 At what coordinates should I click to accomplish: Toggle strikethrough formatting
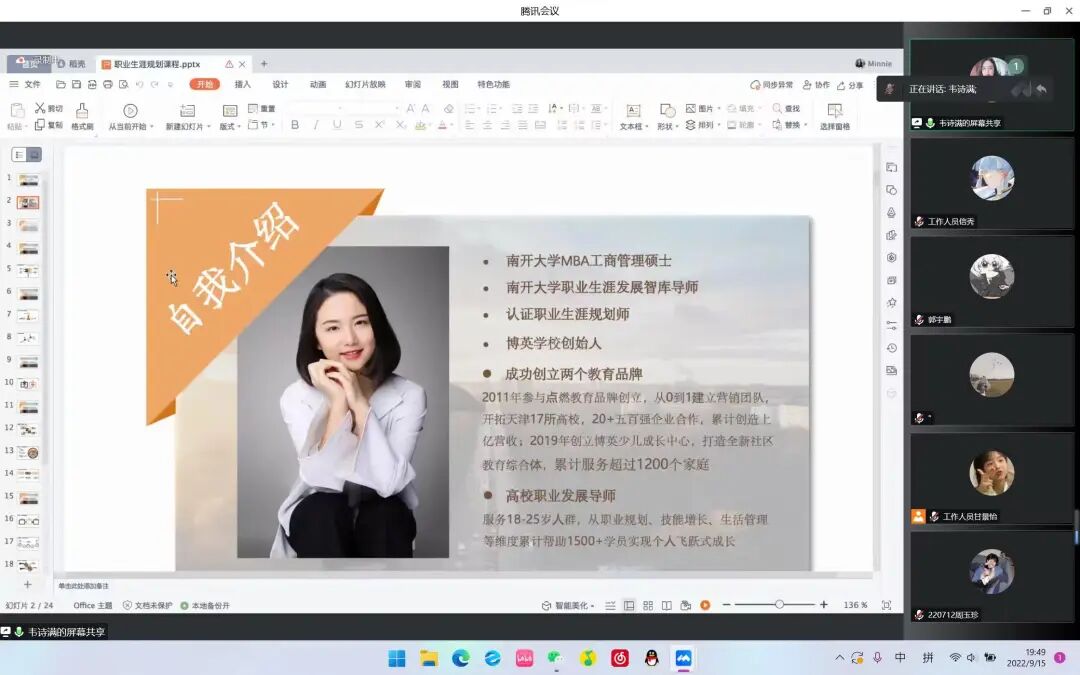[358, 125]
